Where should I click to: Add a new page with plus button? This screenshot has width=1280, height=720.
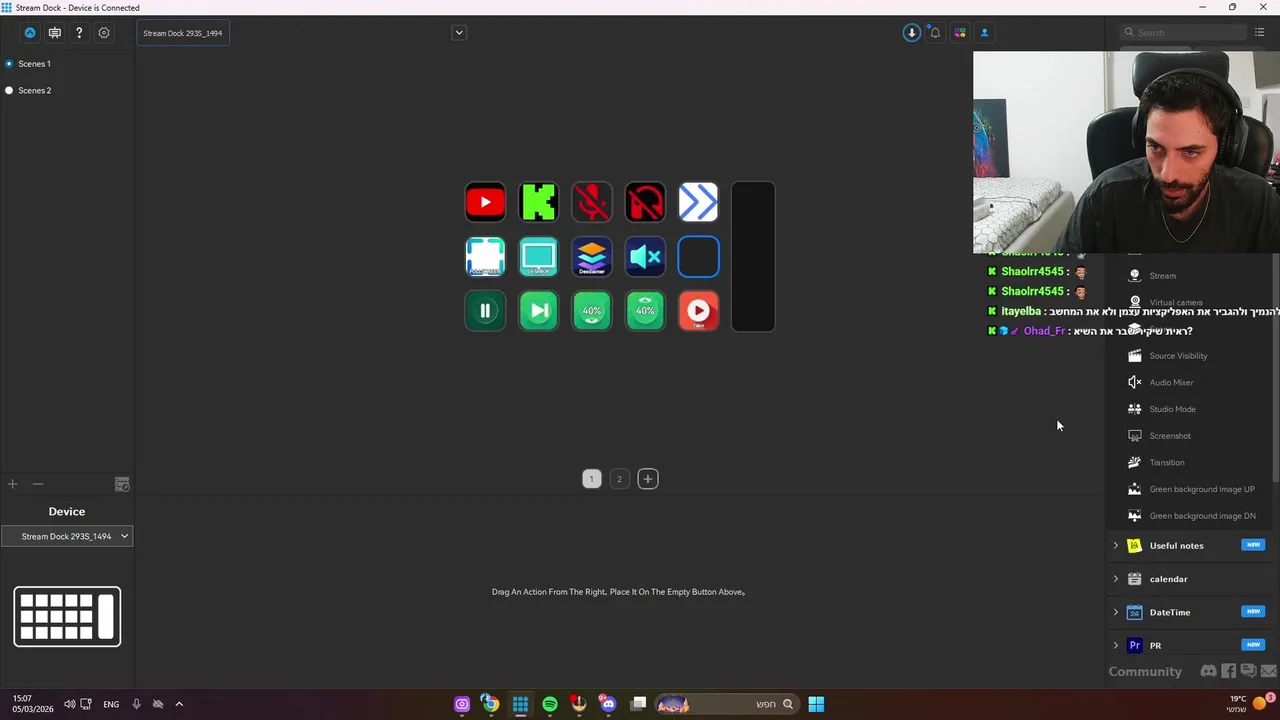coord(648,479)
